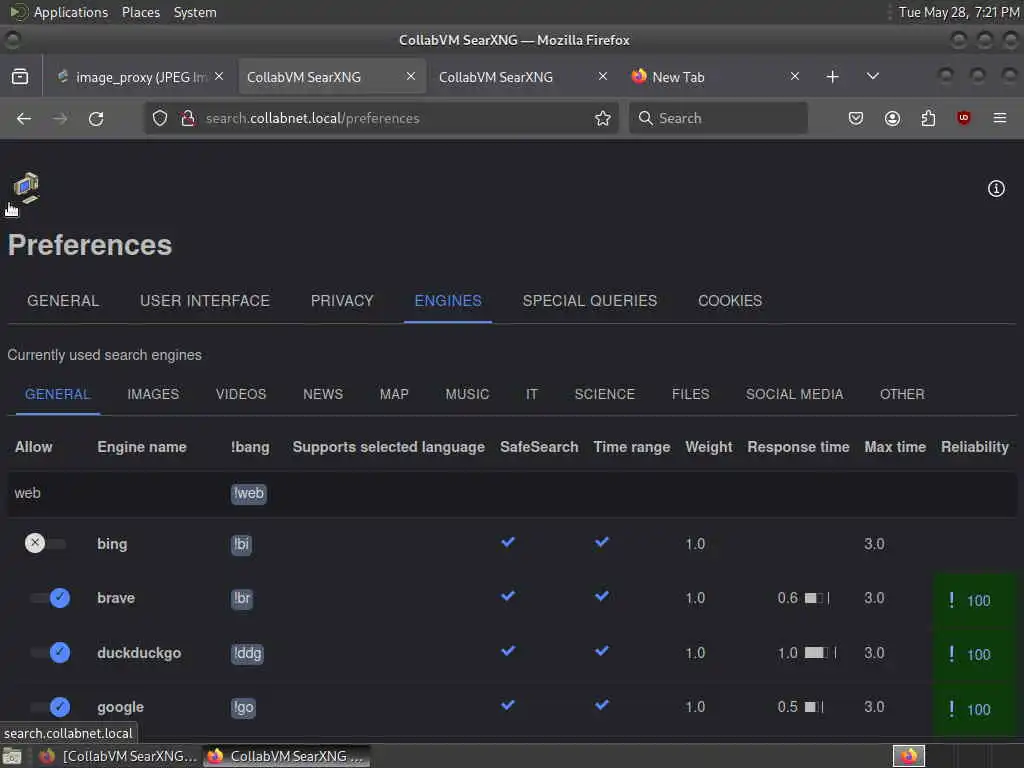Click the duckduckgo reliability warning icon
The image size is (1024, 768).
951,654
